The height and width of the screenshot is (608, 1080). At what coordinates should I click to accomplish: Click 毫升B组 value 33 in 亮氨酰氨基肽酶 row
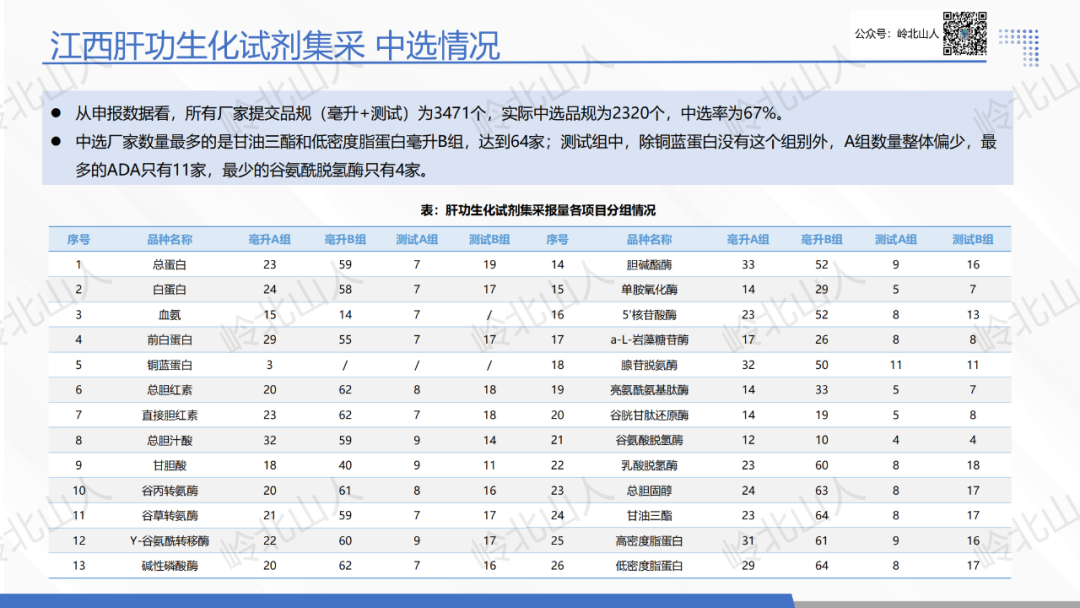click(x=822, y=390)
